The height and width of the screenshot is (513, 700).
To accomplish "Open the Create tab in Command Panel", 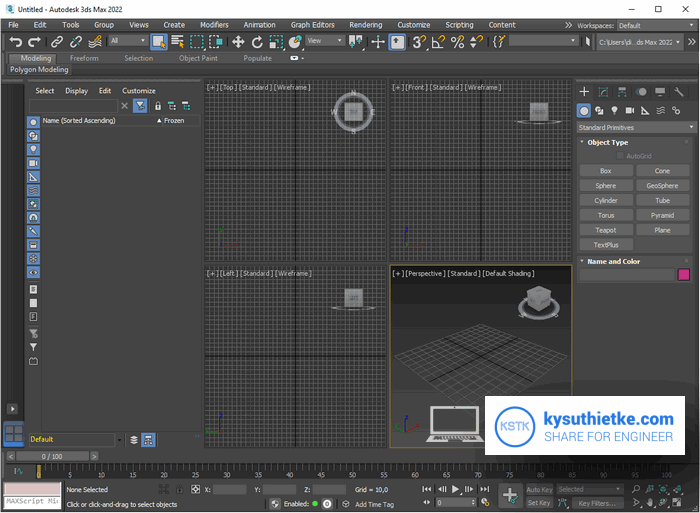I will [x=584, y=92].
